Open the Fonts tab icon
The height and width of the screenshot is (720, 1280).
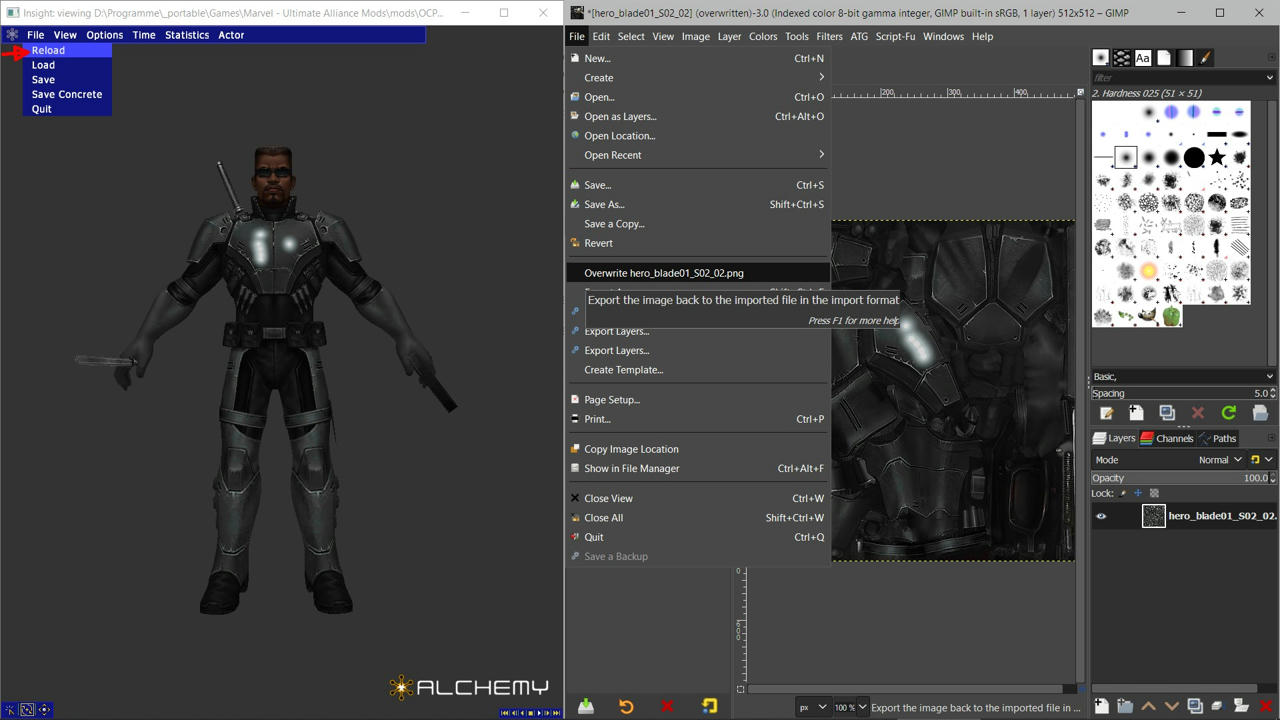coord(1143,58)
